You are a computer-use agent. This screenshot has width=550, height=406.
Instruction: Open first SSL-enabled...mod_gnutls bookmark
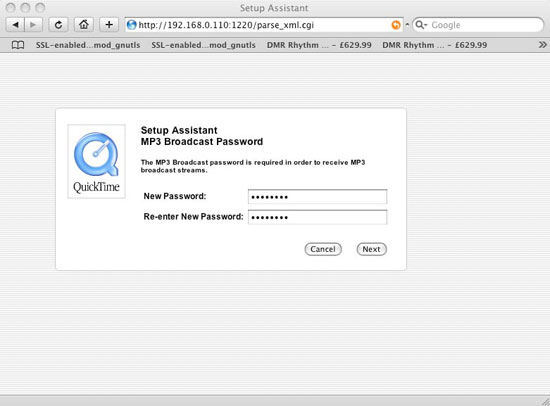[x=88, y=45]
